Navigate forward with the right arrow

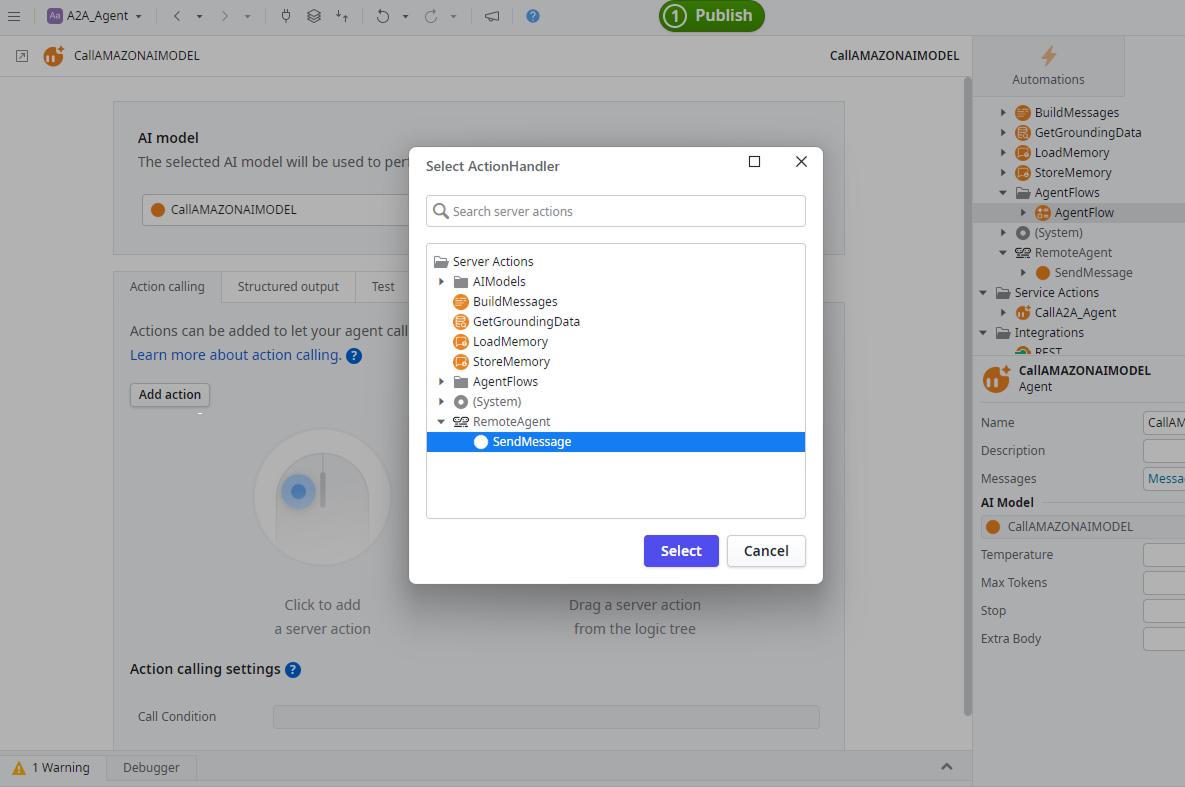(224, 16)
